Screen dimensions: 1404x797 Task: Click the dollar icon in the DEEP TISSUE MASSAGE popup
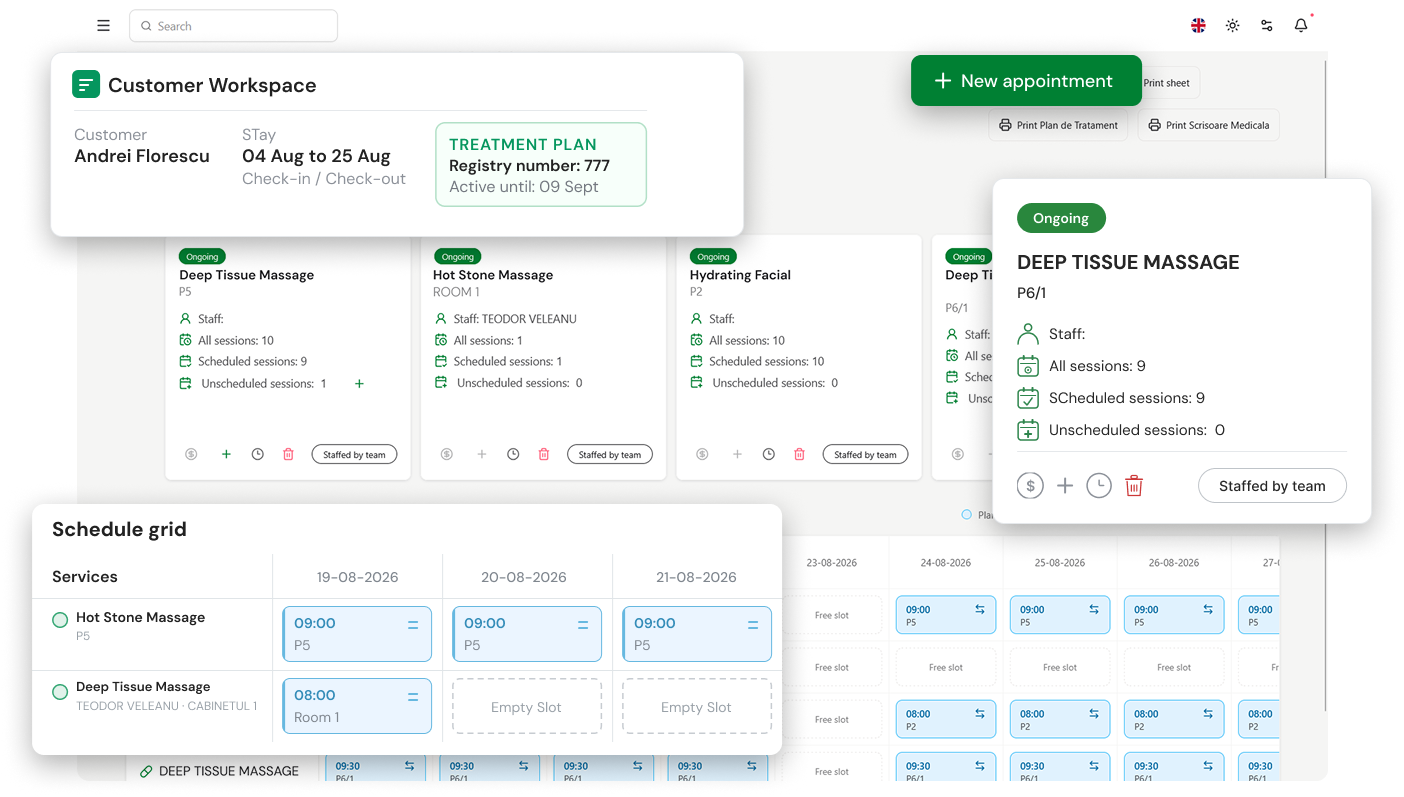pyautogui.click(x=1030, y=486)
